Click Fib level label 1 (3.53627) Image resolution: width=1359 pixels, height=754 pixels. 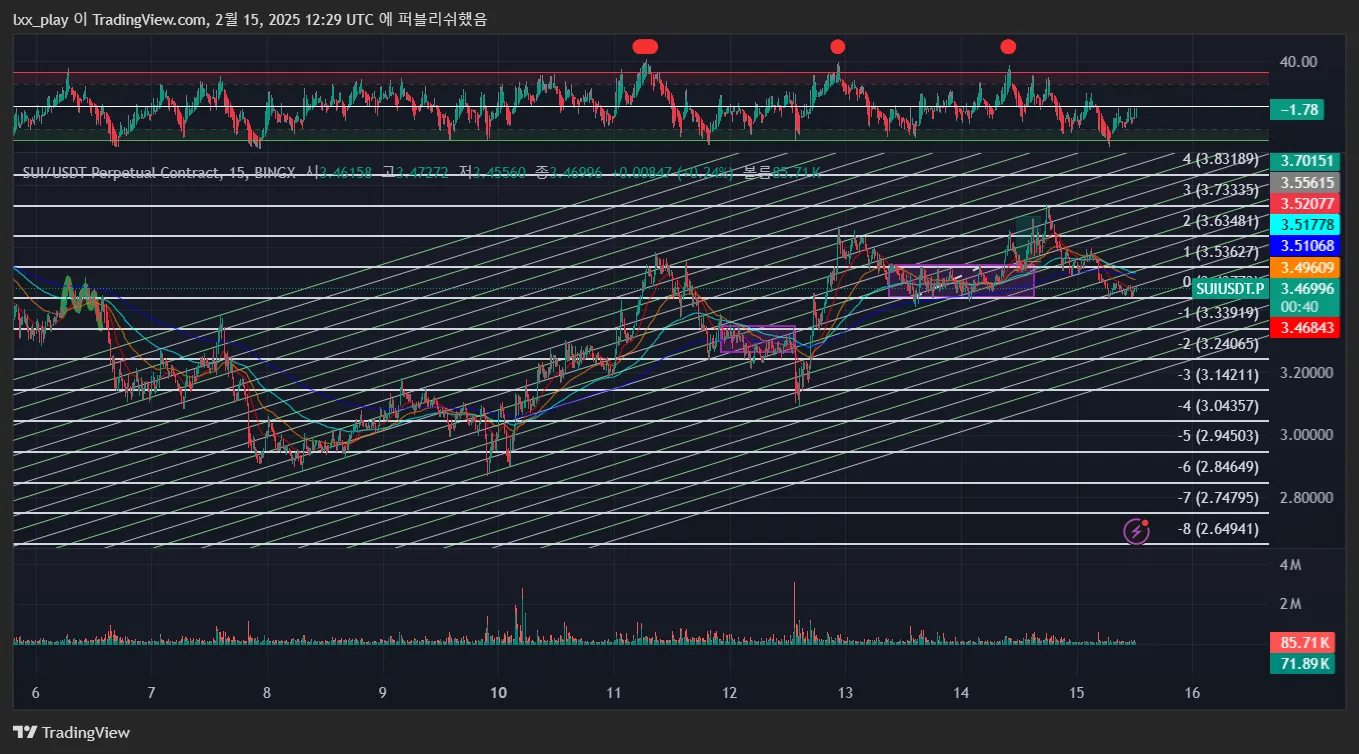[x=1221, y=251]
